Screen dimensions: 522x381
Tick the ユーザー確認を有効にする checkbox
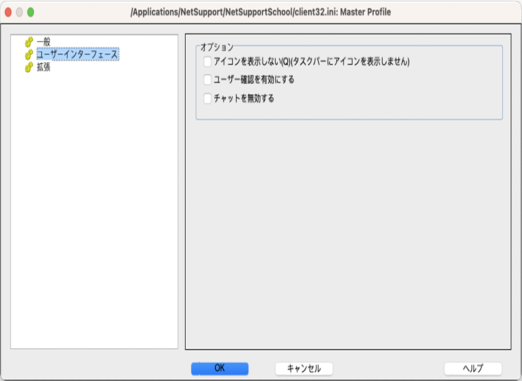[x=207, y=80]
